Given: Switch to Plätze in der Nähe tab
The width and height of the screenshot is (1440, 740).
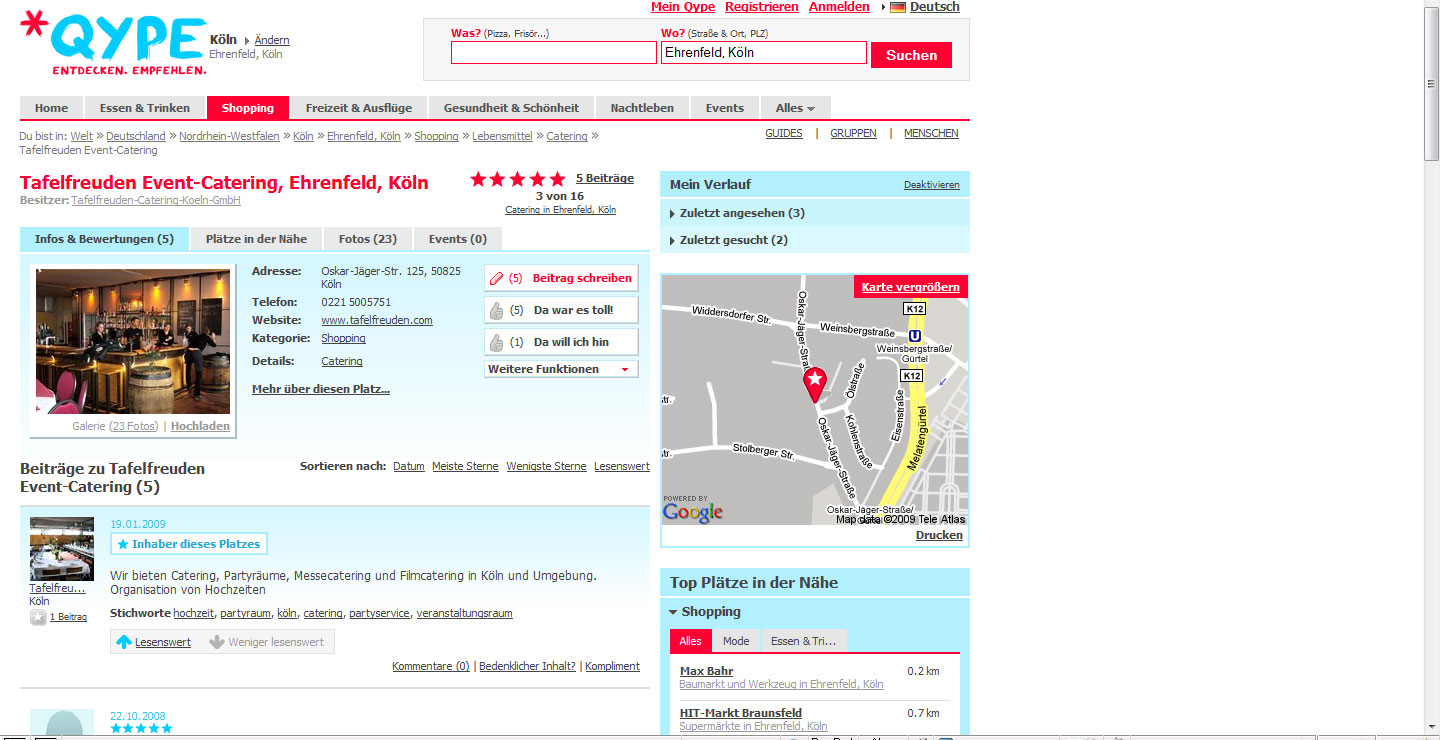Looking at the screenshot, I should pos(257,239).
